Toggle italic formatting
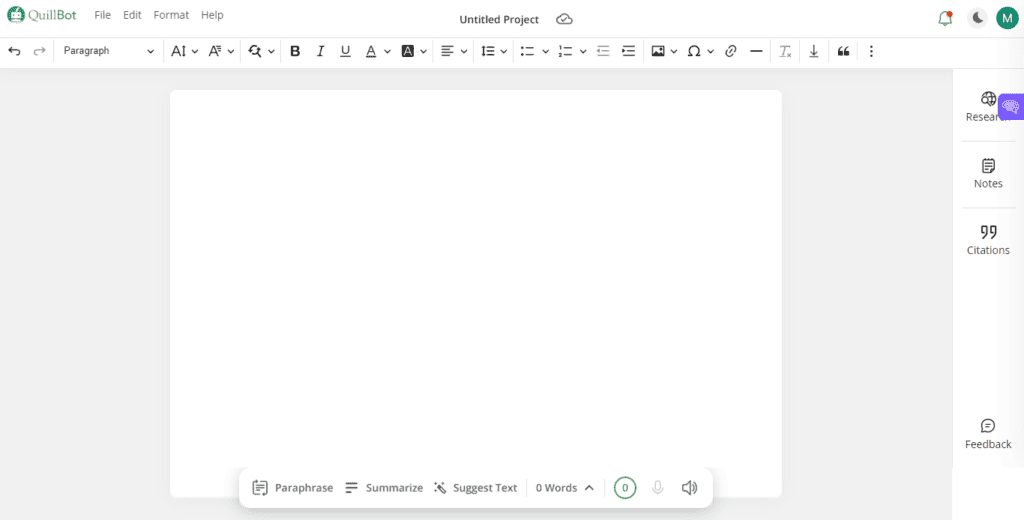This screenshot has width=1024, height=520. pos(320,51)
